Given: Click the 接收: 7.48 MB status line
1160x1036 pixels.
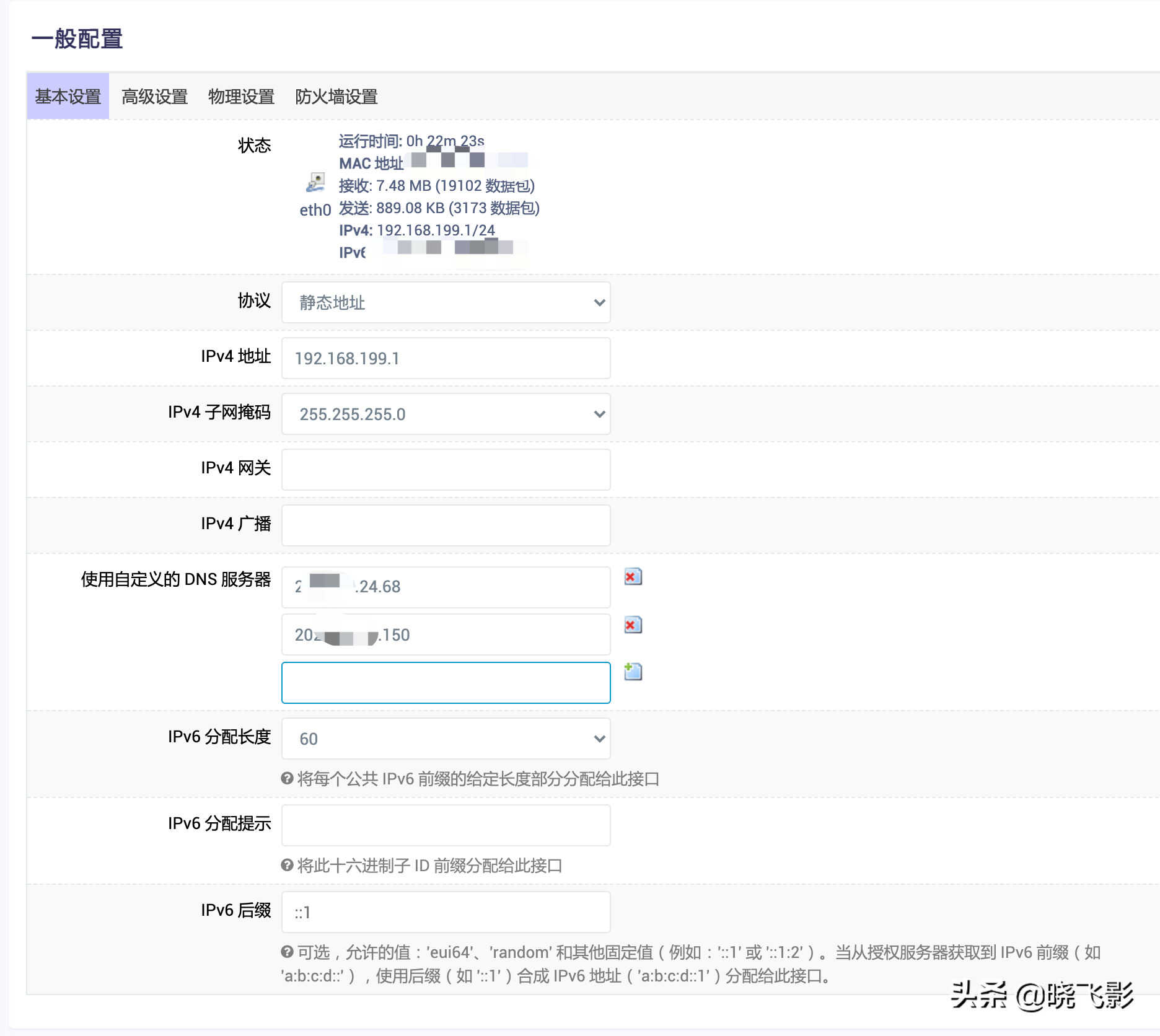Looking at the screenshot, I should [x=437, y=186].
